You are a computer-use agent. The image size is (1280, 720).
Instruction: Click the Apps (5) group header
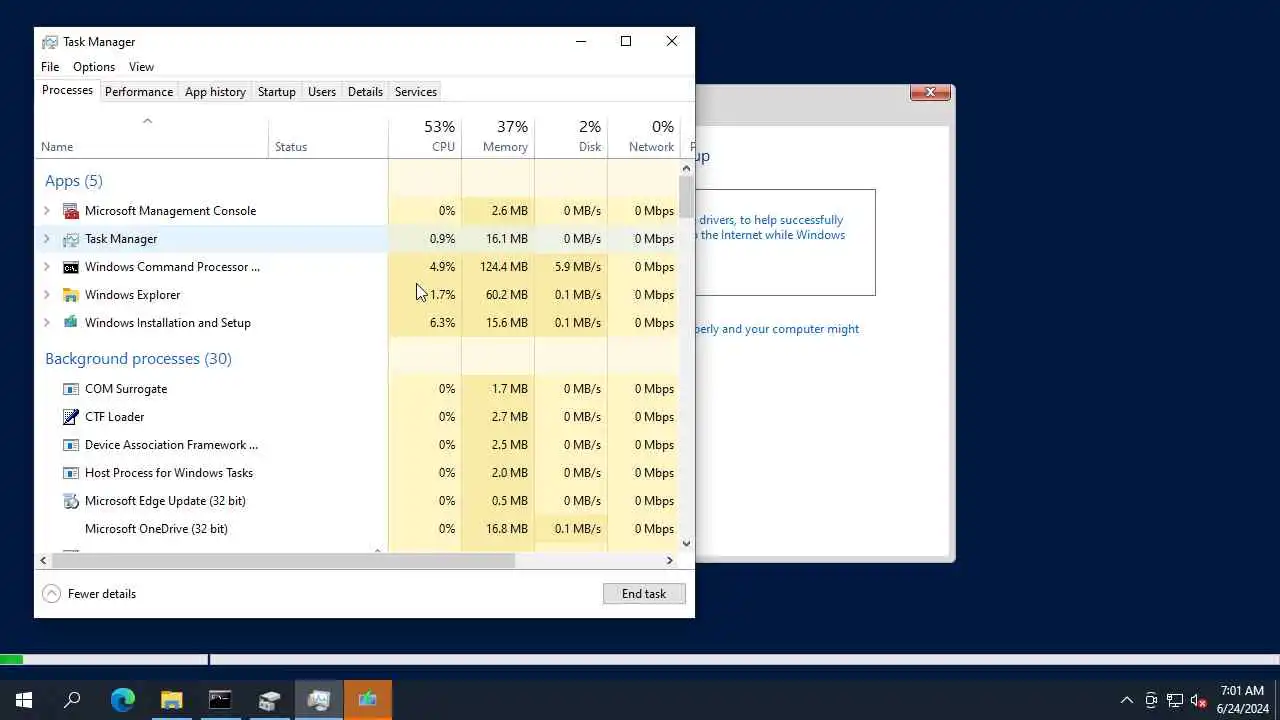click(x=74, y=181)
